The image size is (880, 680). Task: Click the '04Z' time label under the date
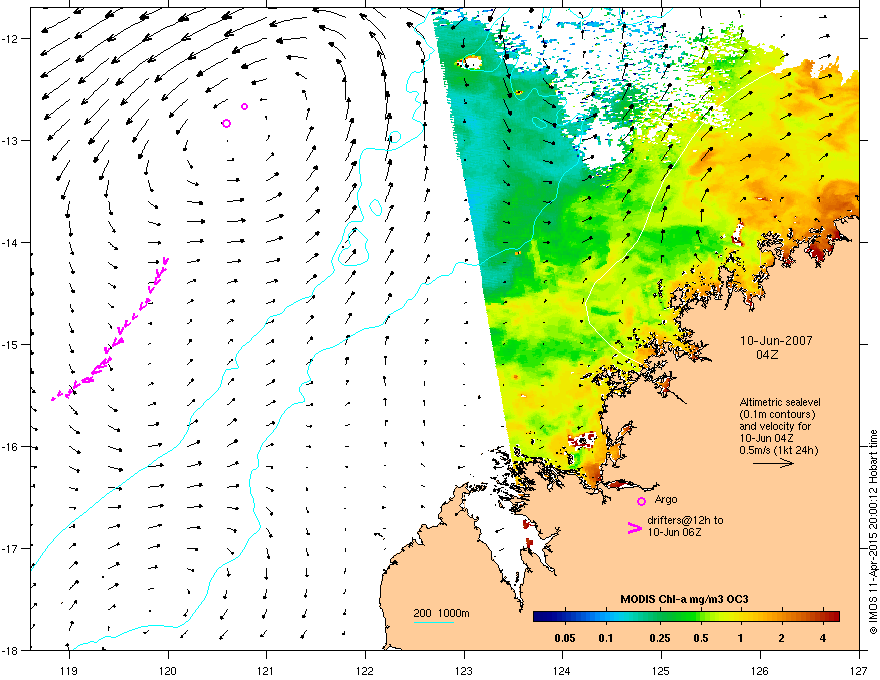767,355
